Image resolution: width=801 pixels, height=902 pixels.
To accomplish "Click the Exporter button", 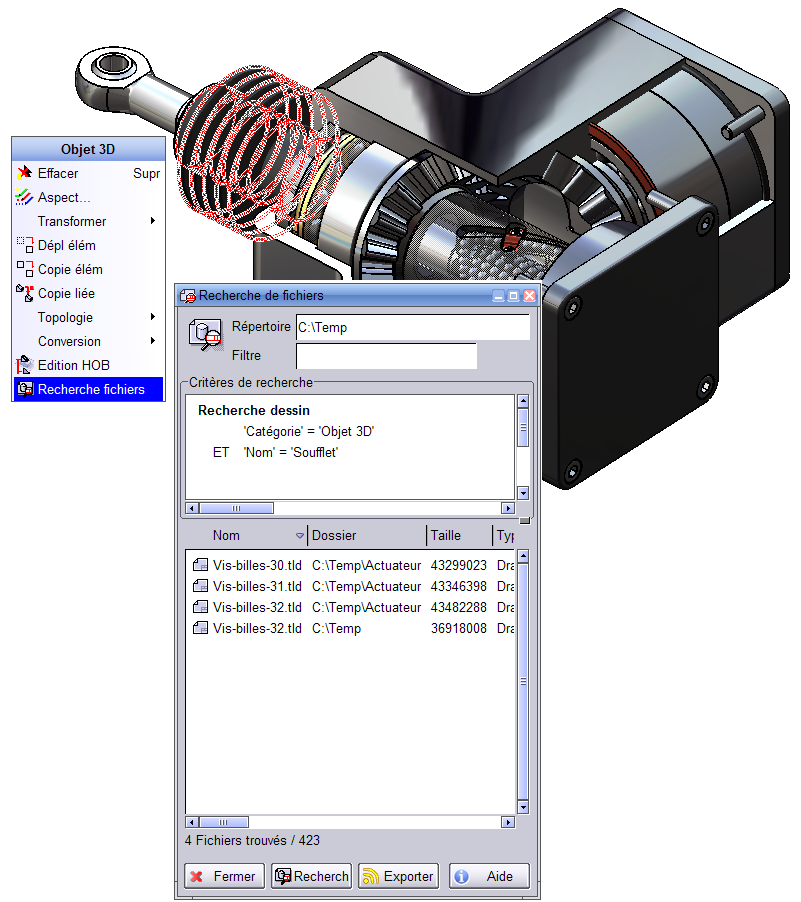I will click(398, 876).
